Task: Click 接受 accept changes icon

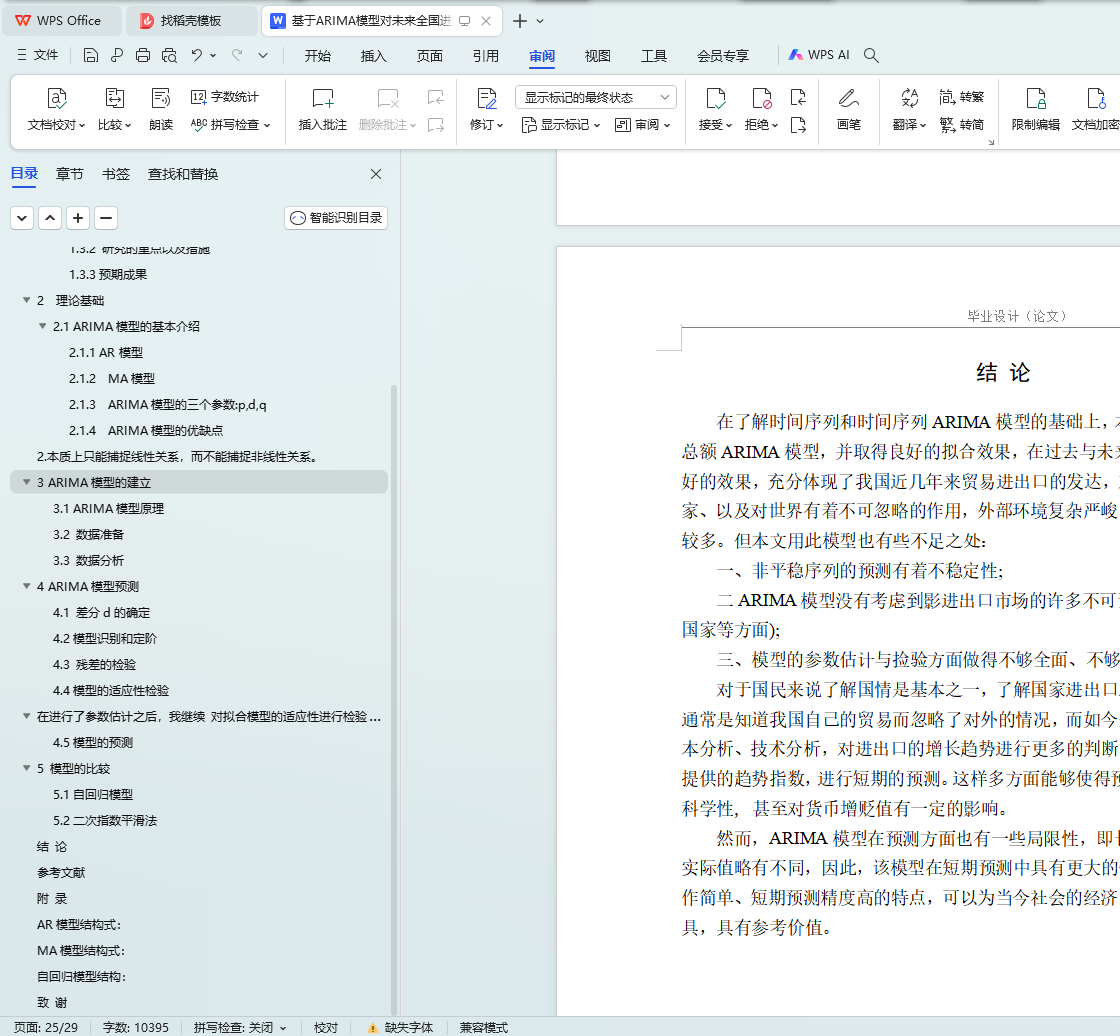Action: 715,109
